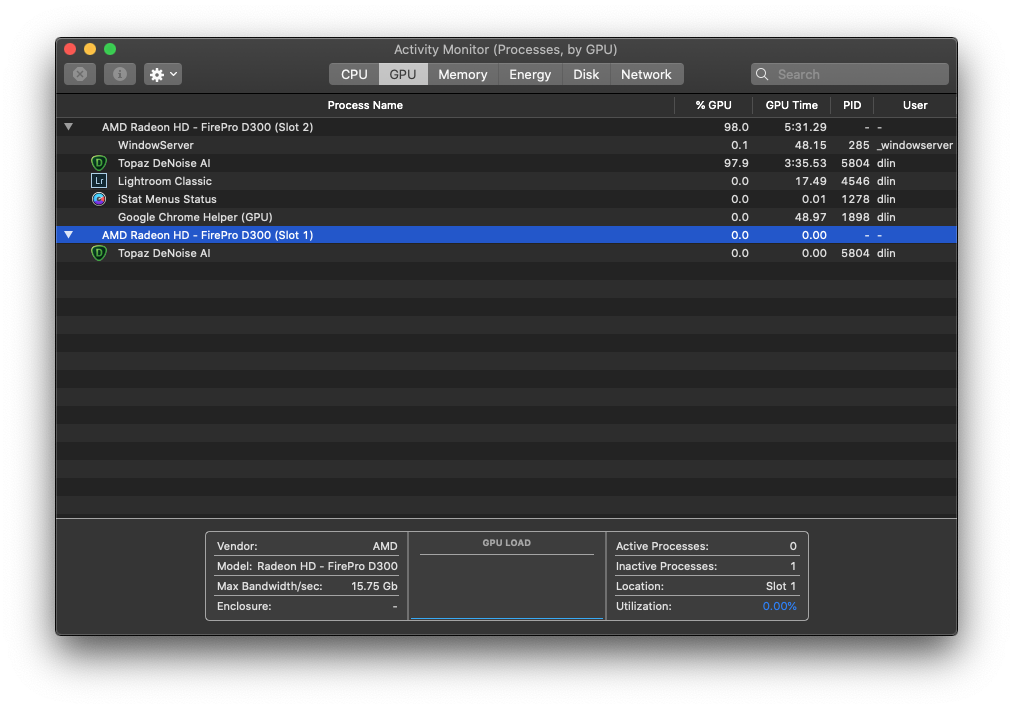This screenshot has height=709, width=1013.
Task: Select AMD Radeon HD FirePro D300 (Slot 1)
Action: 506,235
